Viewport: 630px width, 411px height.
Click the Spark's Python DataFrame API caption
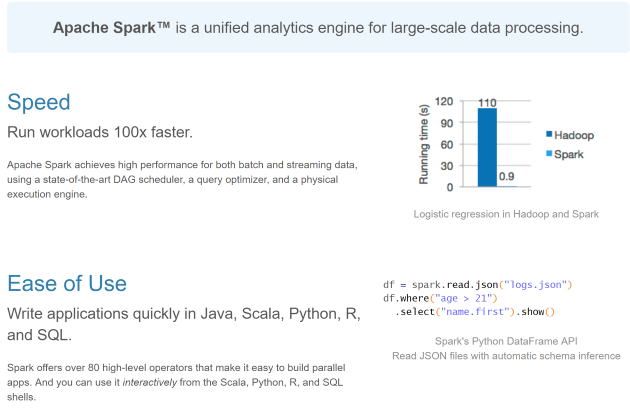coord(506,341)
